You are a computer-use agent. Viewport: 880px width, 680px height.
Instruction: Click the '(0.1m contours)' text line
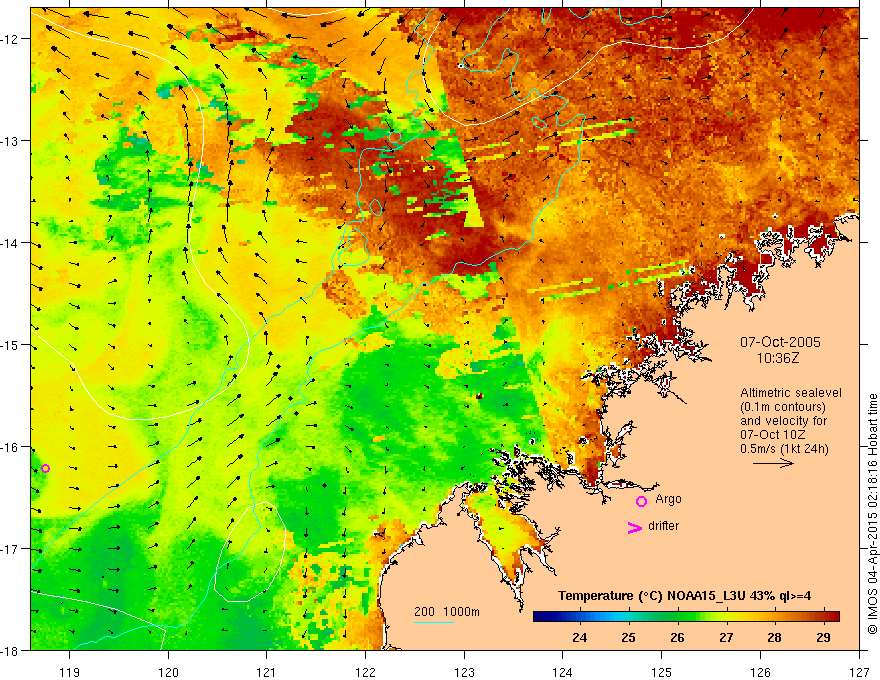(x=783, y=407)
